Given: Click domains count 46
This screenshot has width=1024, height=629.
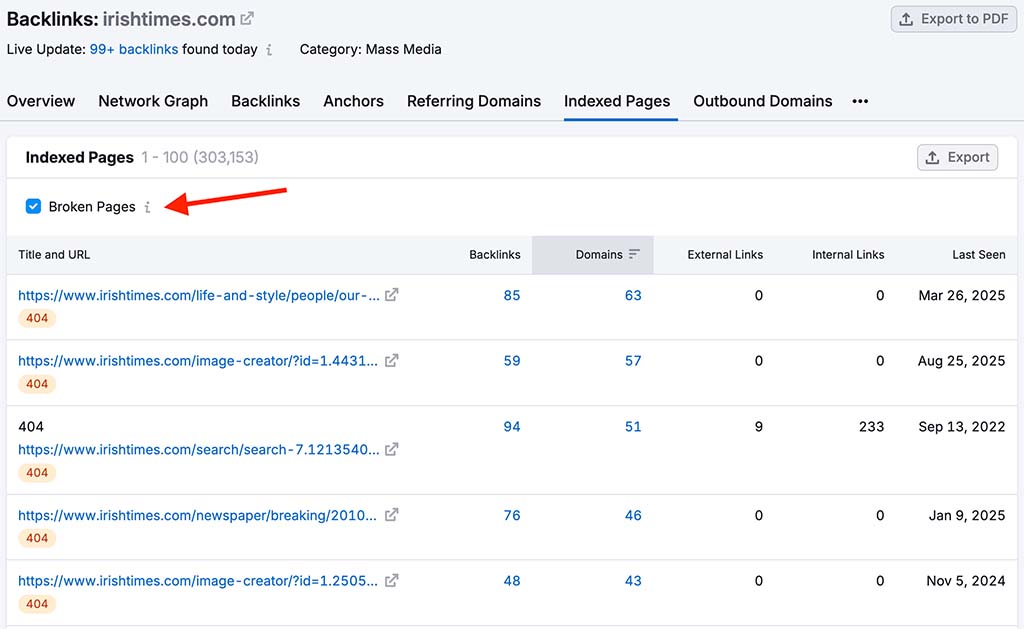Looking at the screenshot, I should pos(633,515).
